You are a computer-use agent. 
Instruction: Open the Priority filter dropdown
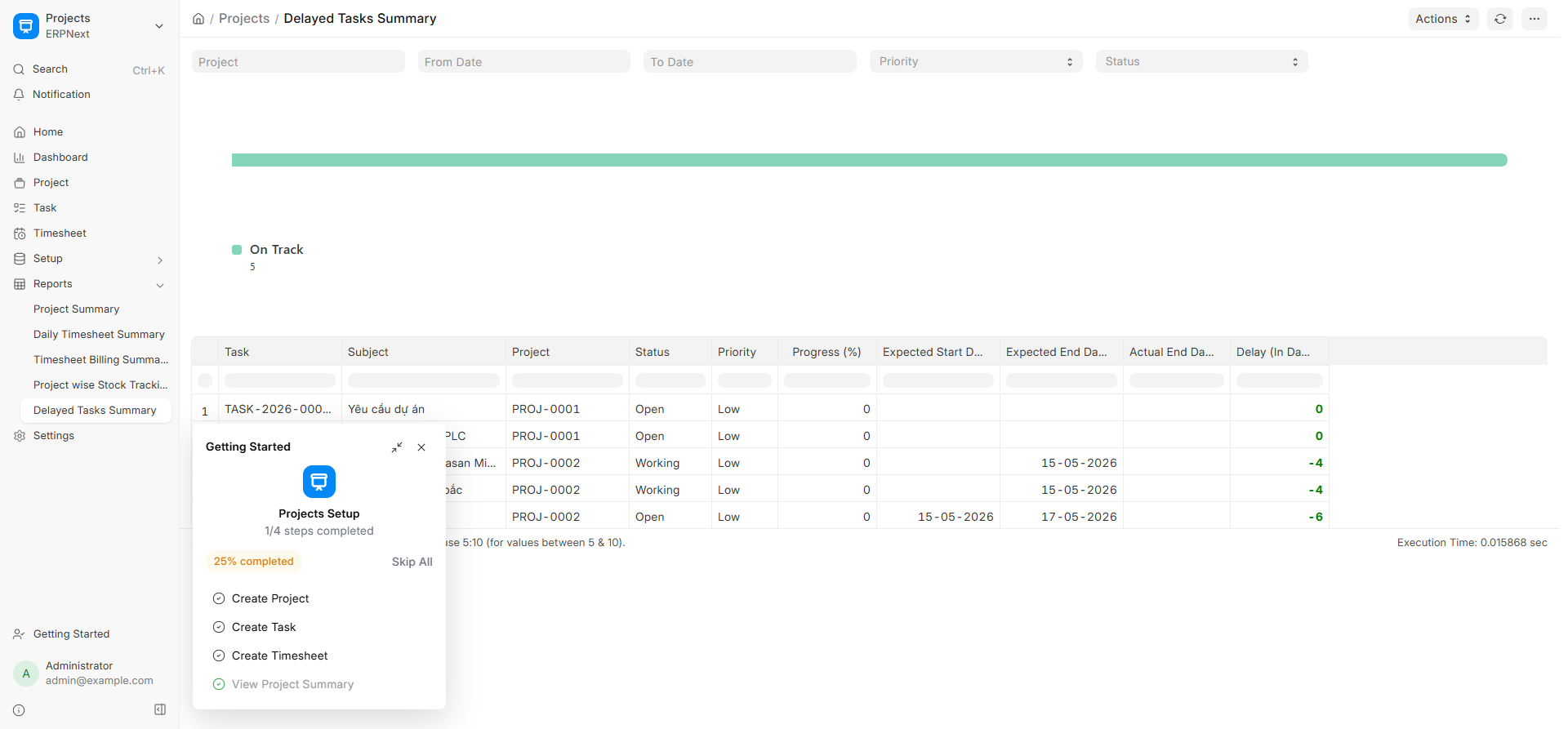coord(976,62)
